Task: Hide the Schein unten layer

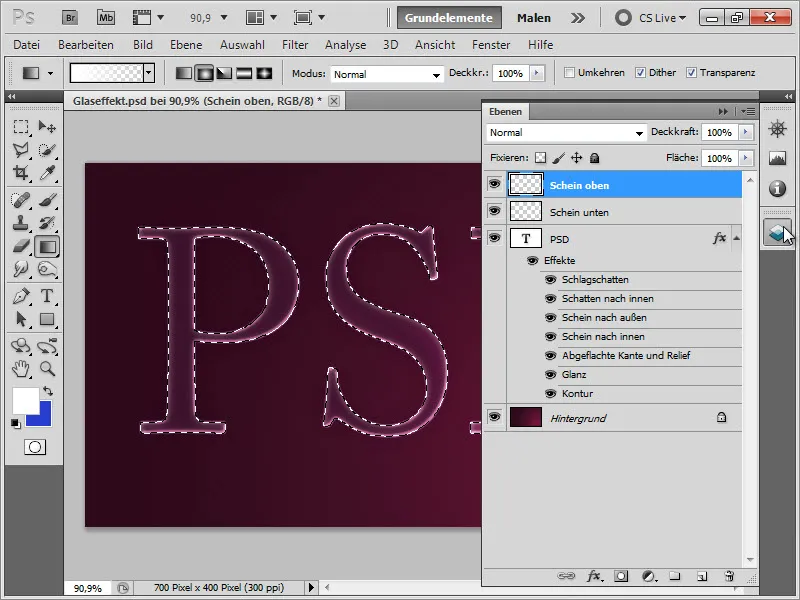Action: [x=494, y=211]
